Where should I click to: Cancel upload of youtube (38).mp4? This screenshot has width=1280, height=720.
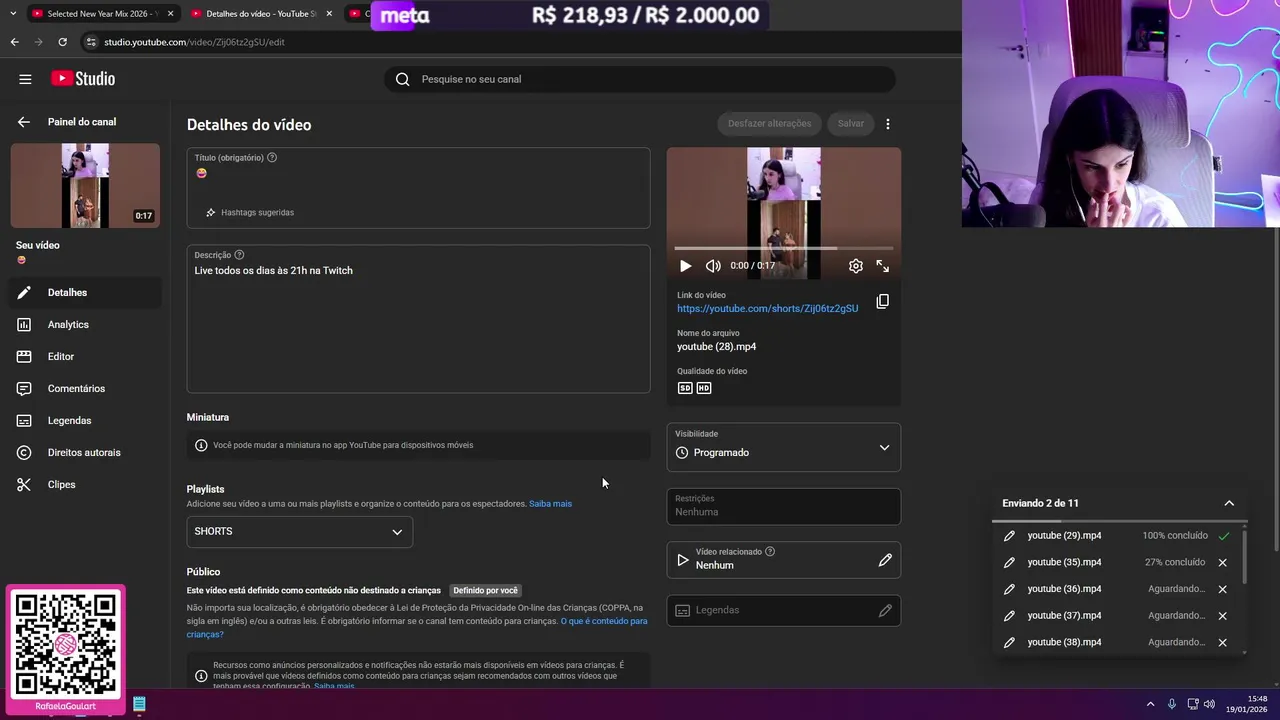(x=1222, y=643)
